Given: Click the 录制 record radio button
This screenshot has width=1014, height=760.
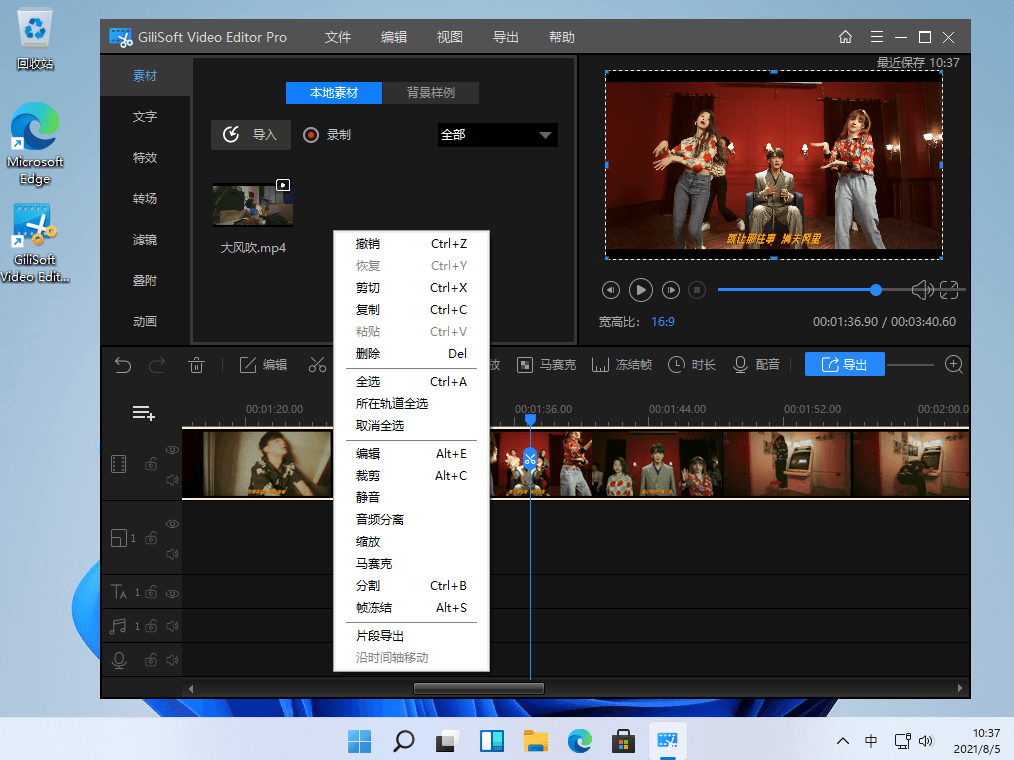Looking at the screenshot, I should [x=311, y=135].
